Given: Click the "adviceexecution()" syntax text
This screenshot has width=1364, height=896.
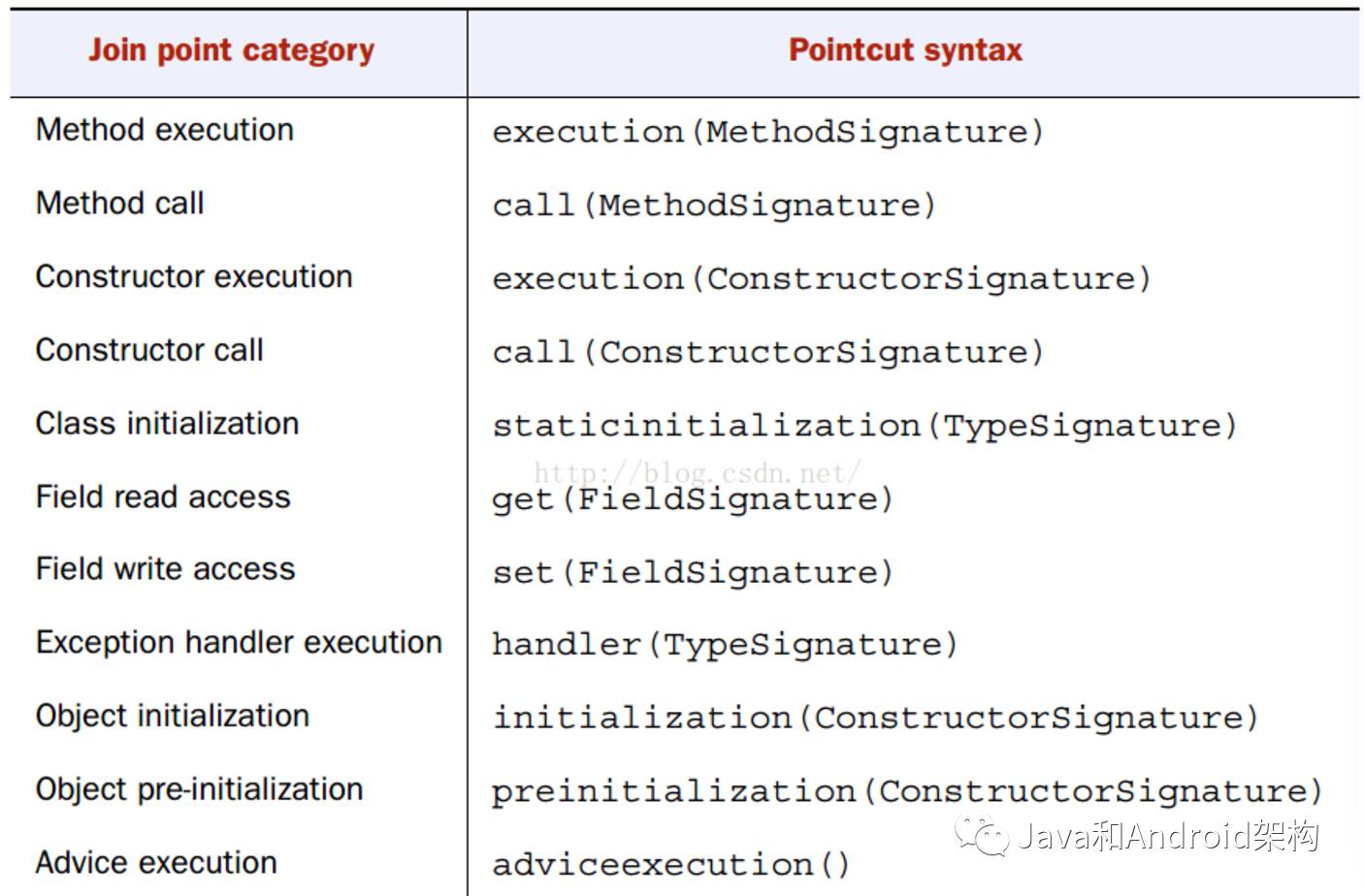Looking at the screenshot, I should (670, 864).
